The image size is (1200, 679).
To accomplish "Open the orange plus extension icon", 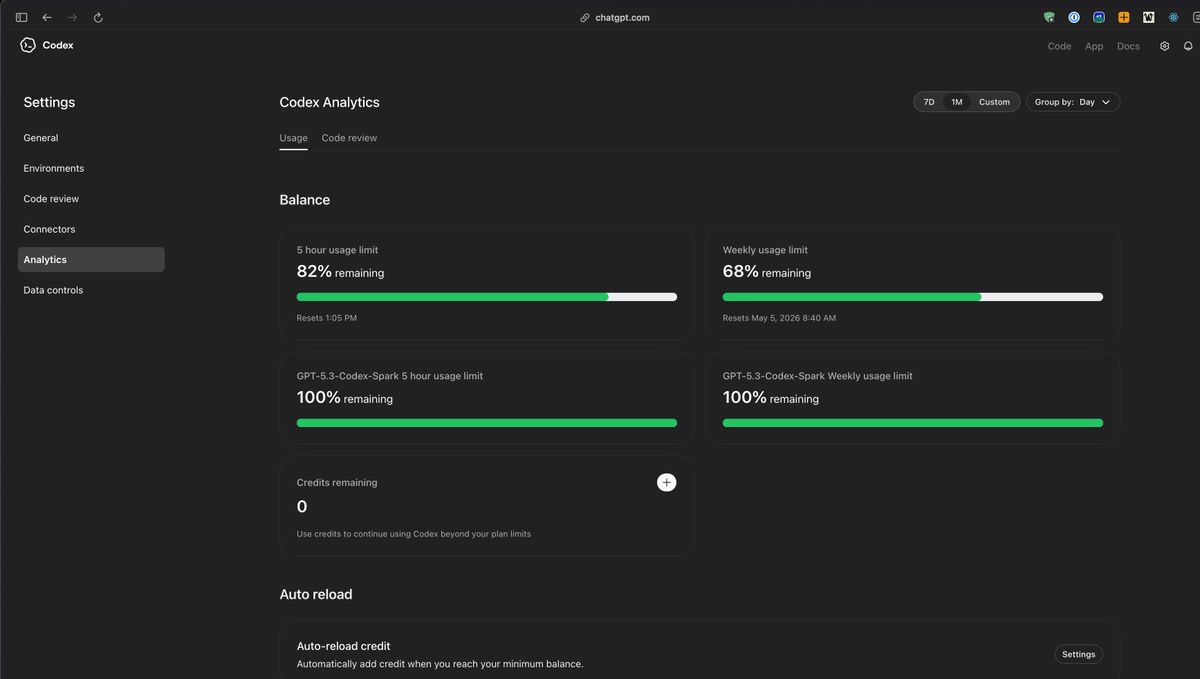I will (x=1124, y=17).
